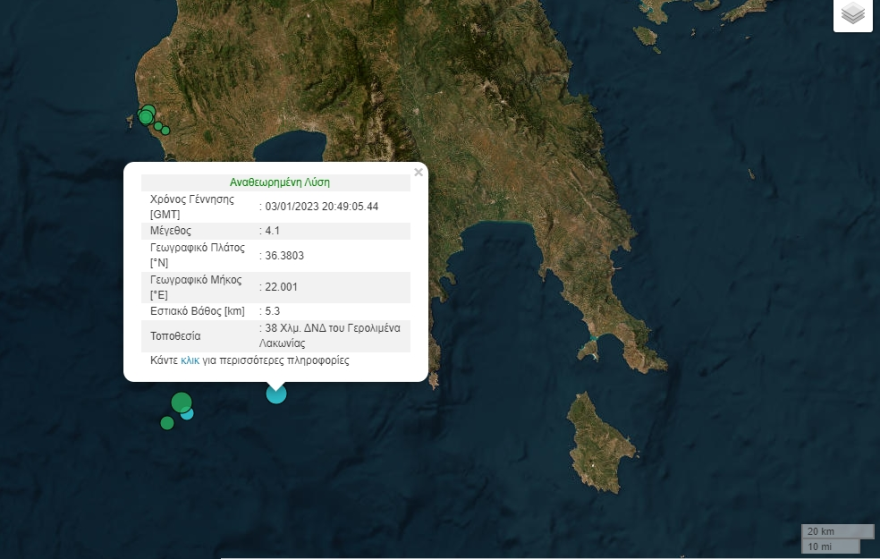880x559 pixels.
Task: Click the large green offshore earthquake marker
Action: [180, 402]
